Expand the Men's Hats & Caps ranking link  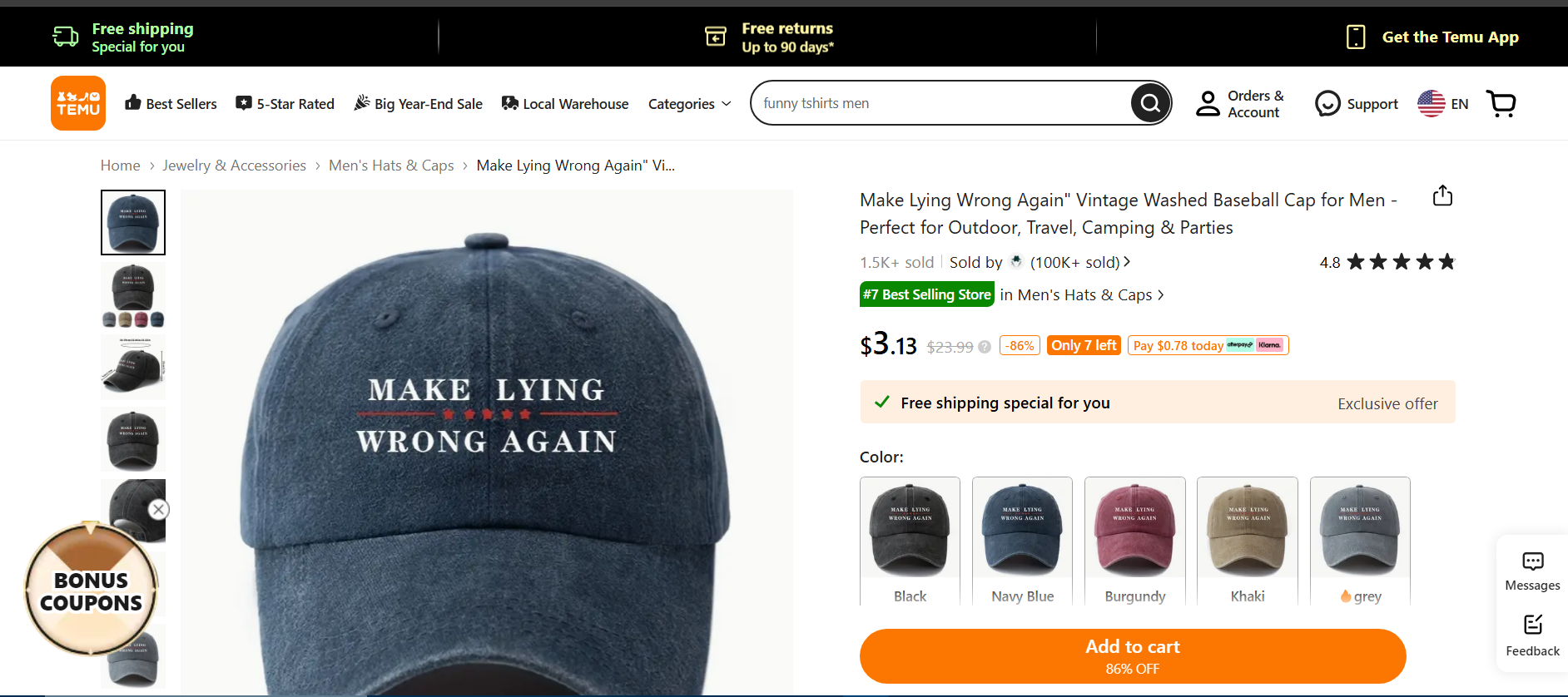pyautogui.click(x=1082, y=295)
